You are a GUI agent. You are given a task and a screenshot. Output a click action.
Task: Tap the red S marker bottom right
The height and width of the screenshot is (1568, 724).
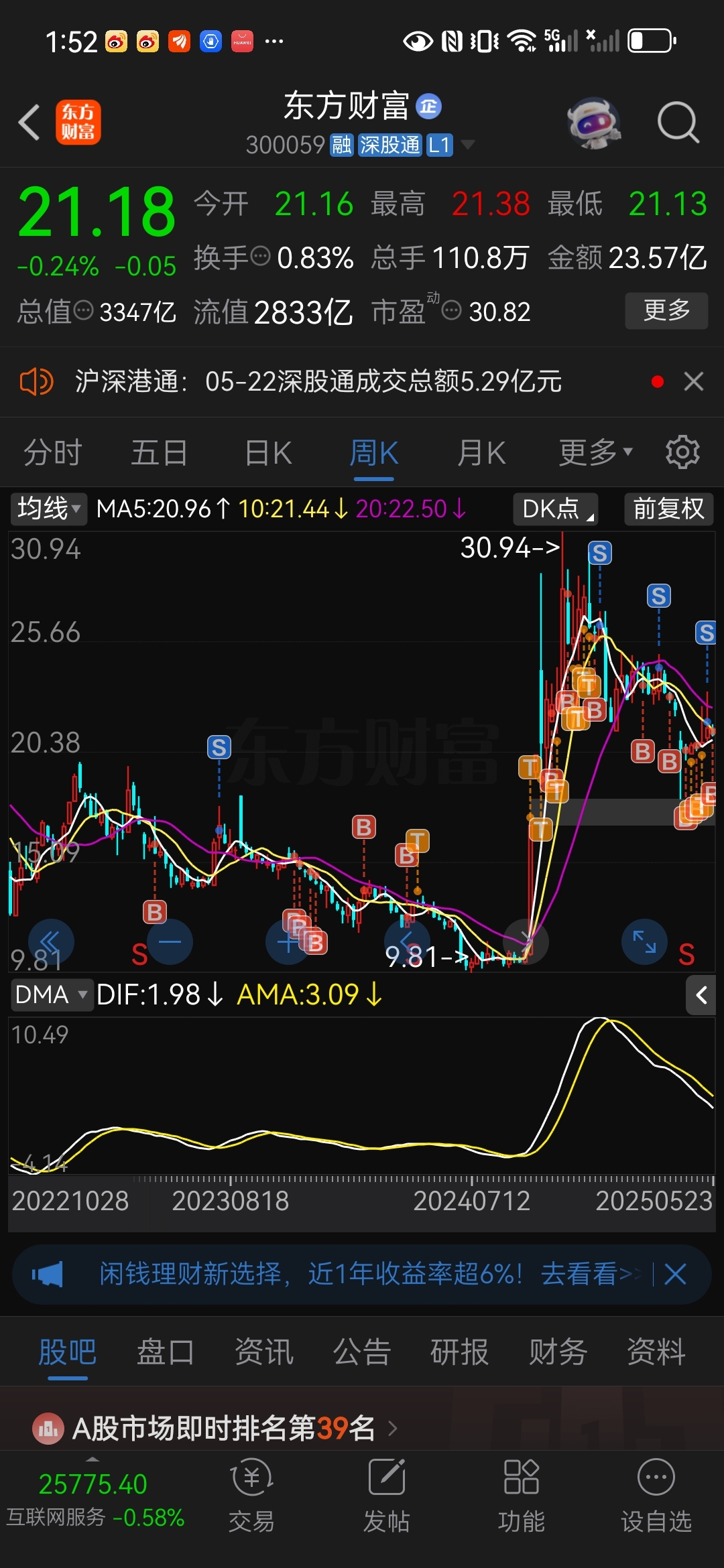click(x=686, y=954)
